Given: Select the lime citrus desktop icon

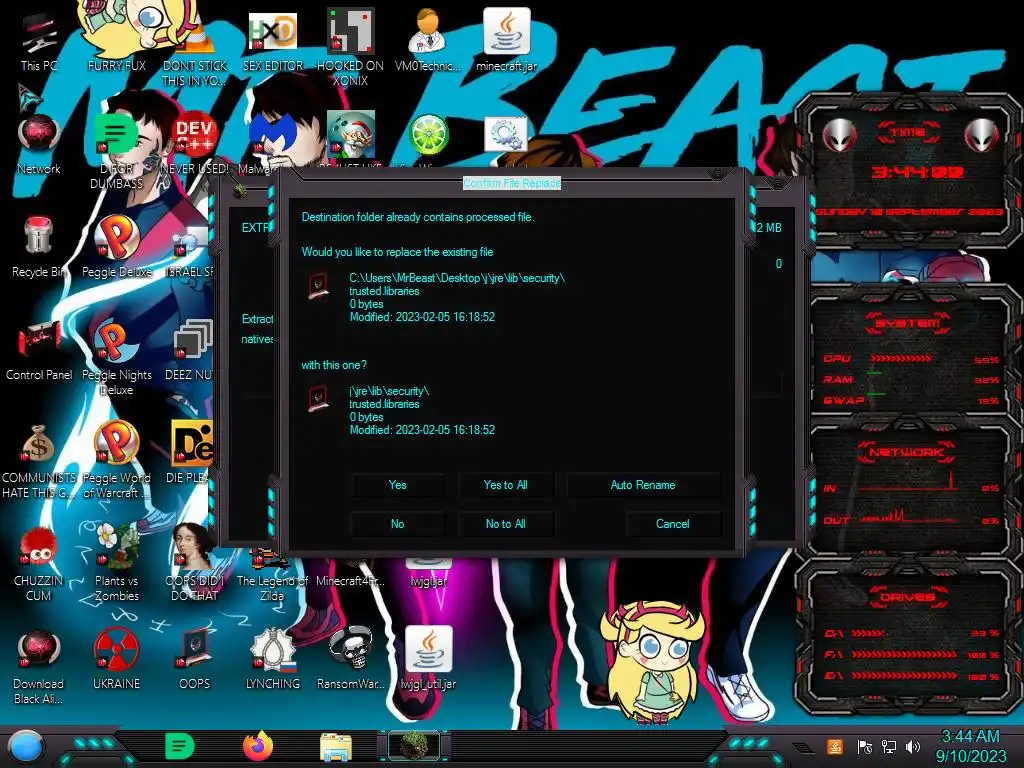Looking at the screenshot, I should 428,135.
